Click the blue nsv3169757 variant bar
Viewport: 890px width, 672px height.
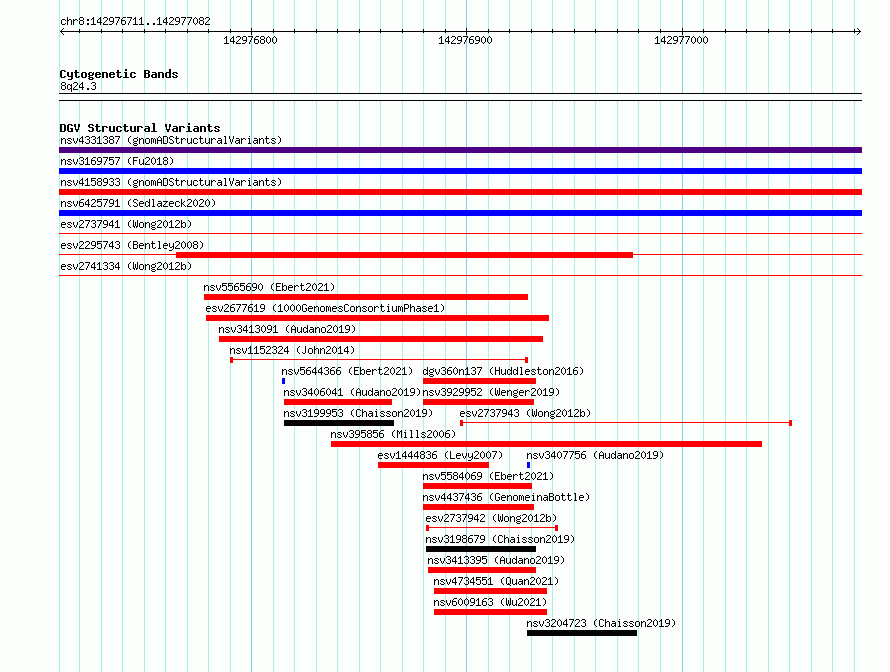[460, 171]
